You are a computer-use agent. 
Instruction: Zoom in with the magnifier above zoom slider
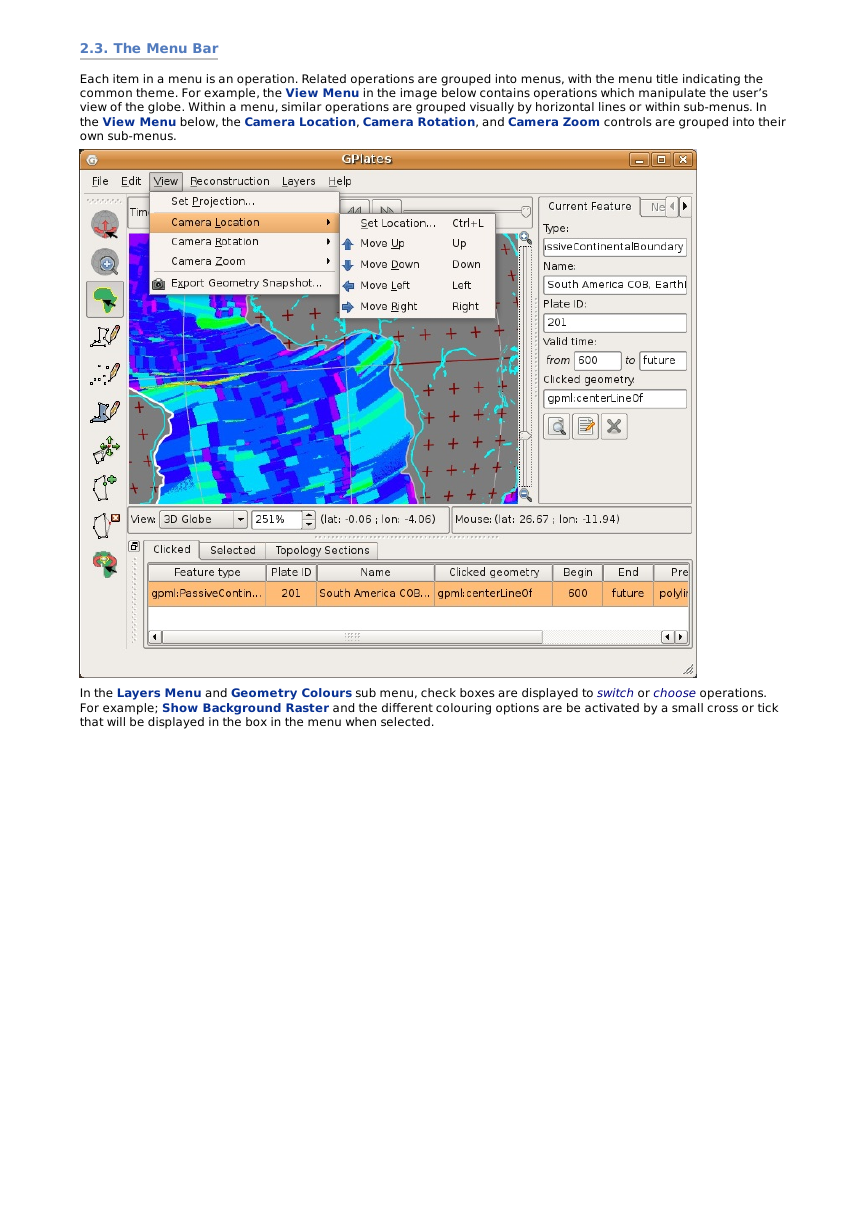click(525, 238)
